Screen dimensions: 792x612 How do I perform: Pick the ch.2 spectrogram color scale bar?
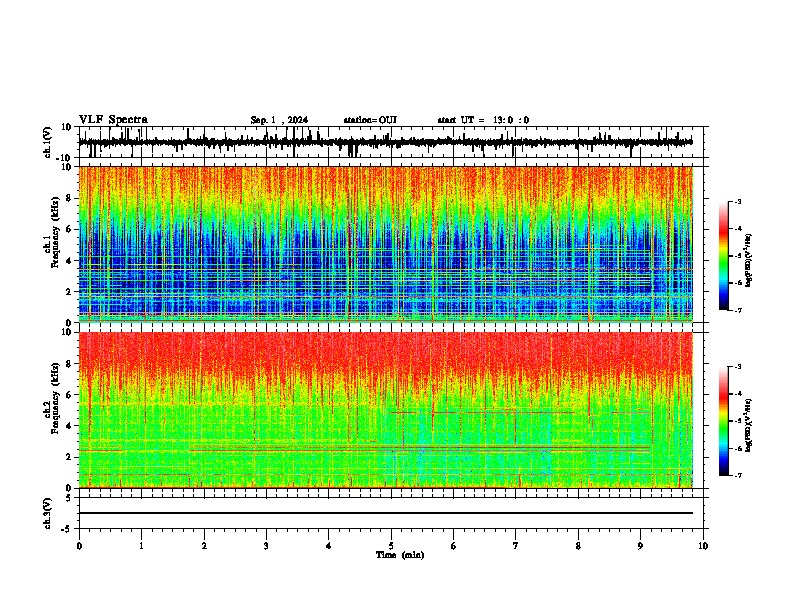(x=723, y=421)
